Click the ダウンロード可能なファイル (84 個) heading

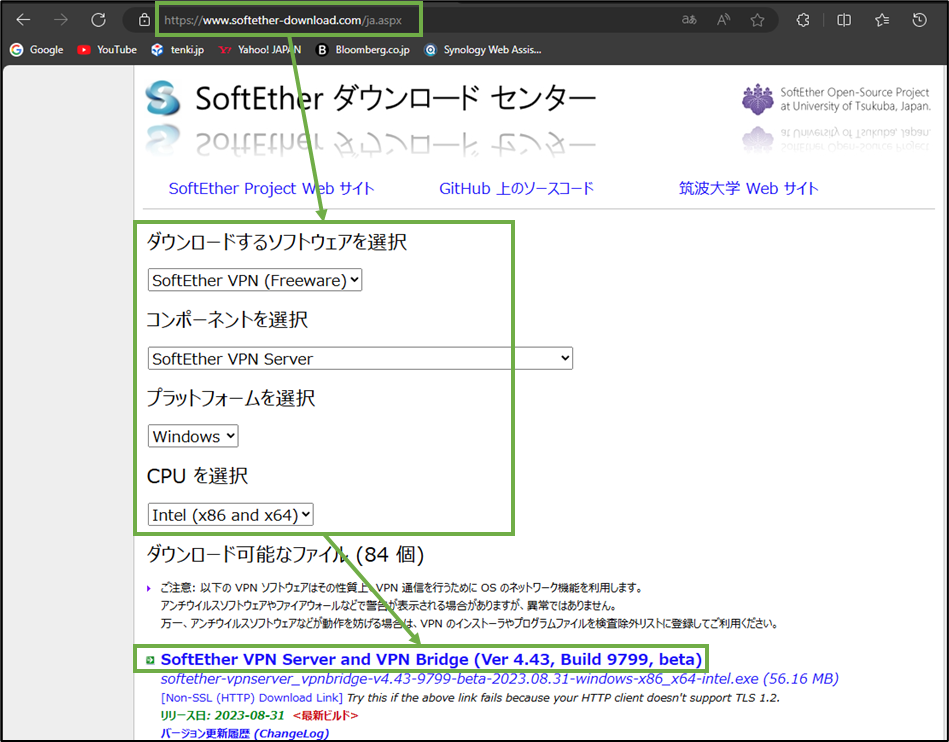coord(285,554)
